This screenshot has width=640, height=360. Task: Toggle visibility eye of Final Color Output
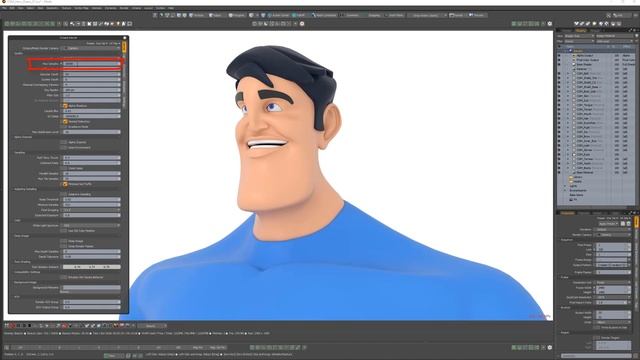[559, 60]
